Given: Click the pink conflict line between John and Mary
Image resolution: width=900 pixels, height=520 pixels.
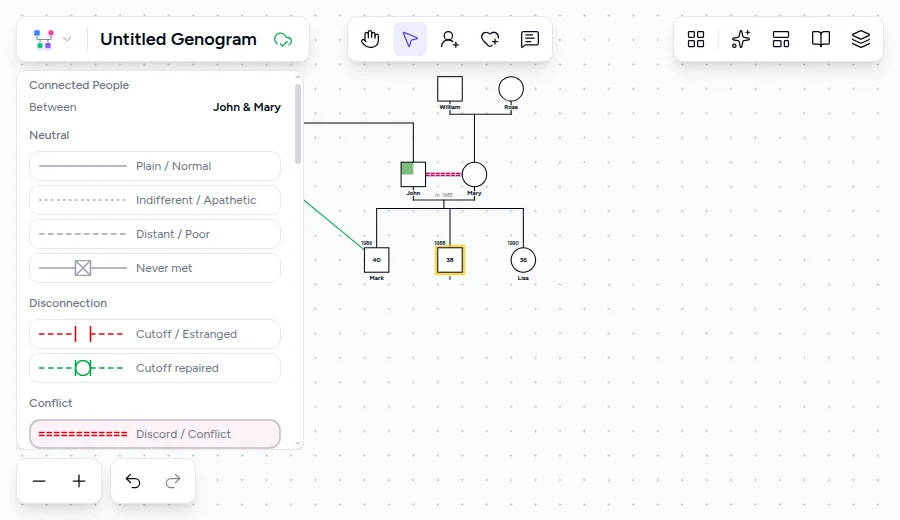Looking at the screenshot, I should pyautogui.click(x=444, y=174).
